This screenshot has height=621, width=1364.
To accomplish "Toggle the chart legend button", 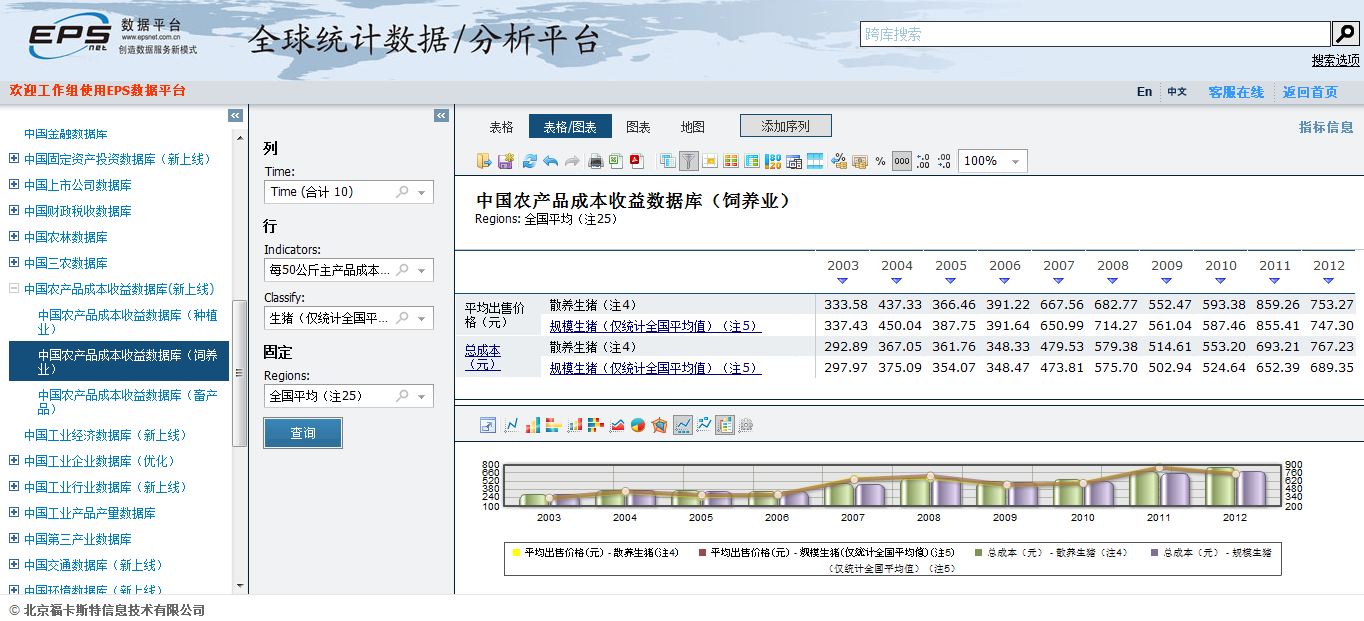I will 725,425.
